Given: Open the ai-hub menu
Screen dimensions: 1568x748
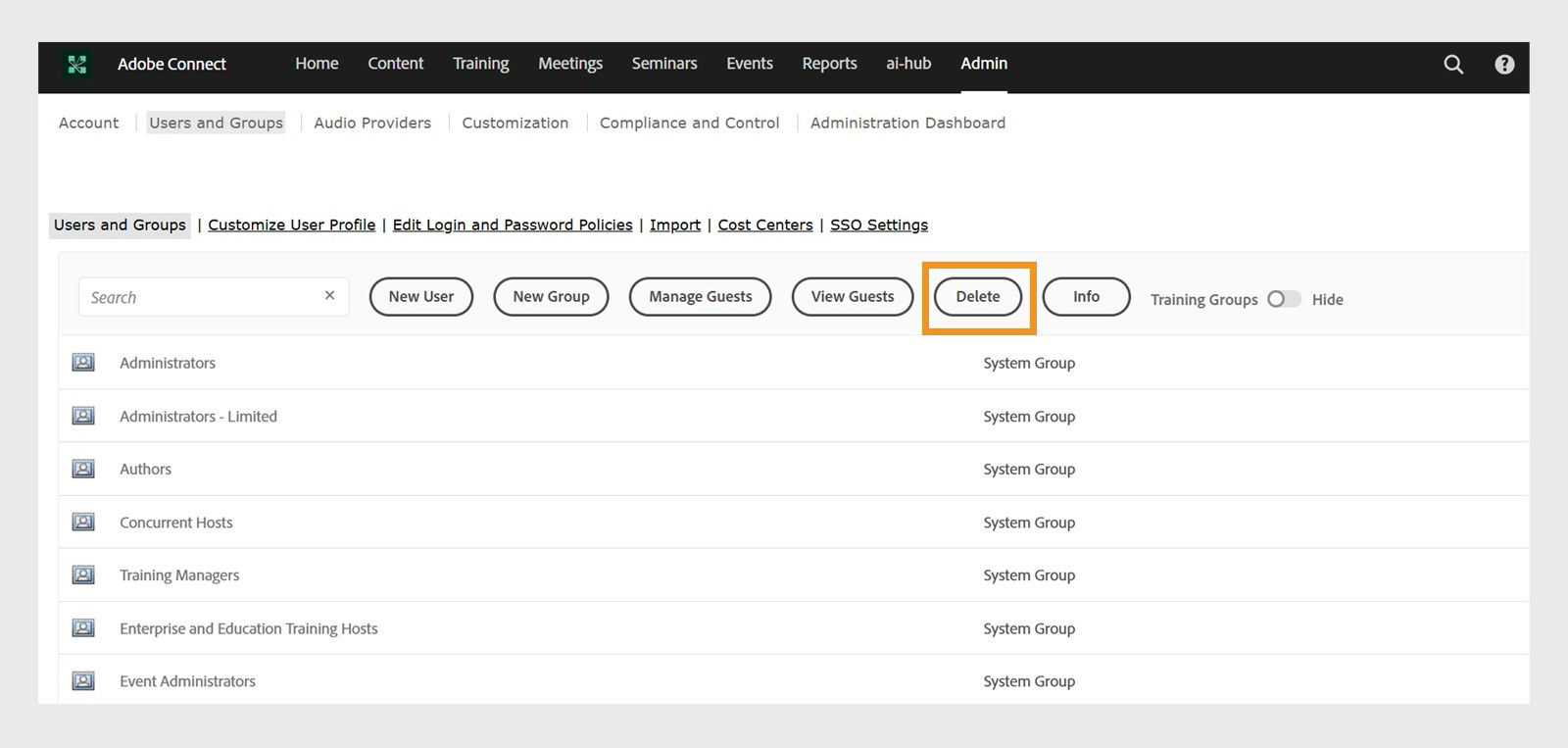Looking at the screenshot, I should point(908,63).
